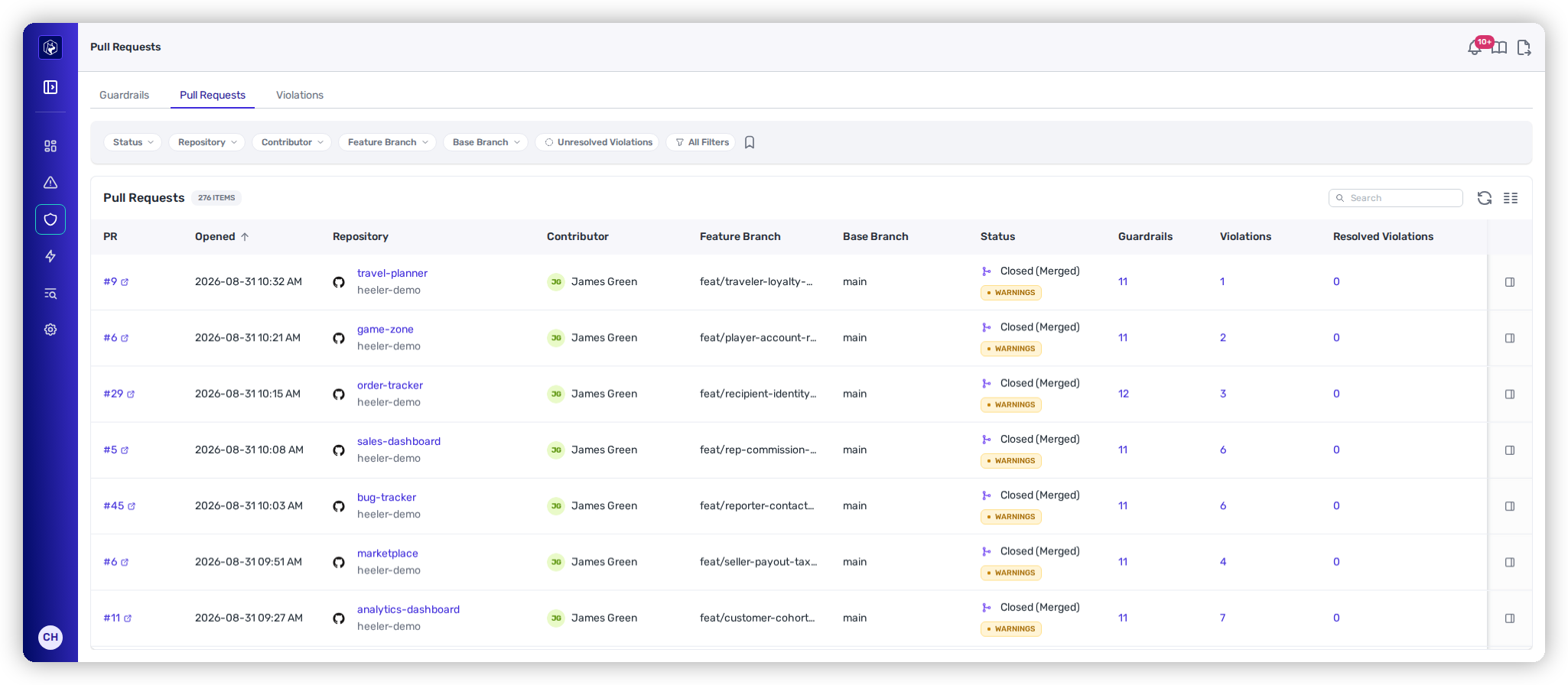
Task: Open the column layout icon
Action: 1511,198
